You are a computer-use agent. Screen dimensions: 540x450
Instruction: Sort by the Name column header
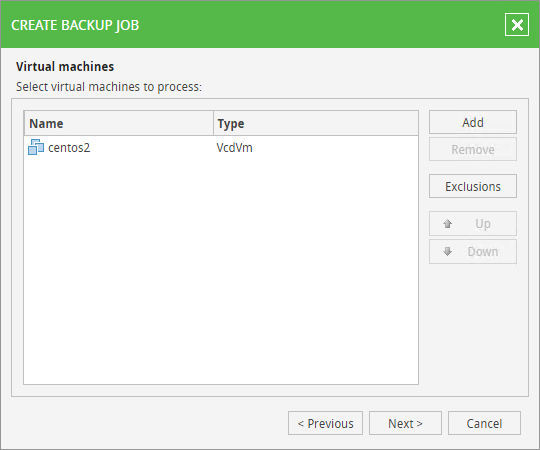coord(118,123)
